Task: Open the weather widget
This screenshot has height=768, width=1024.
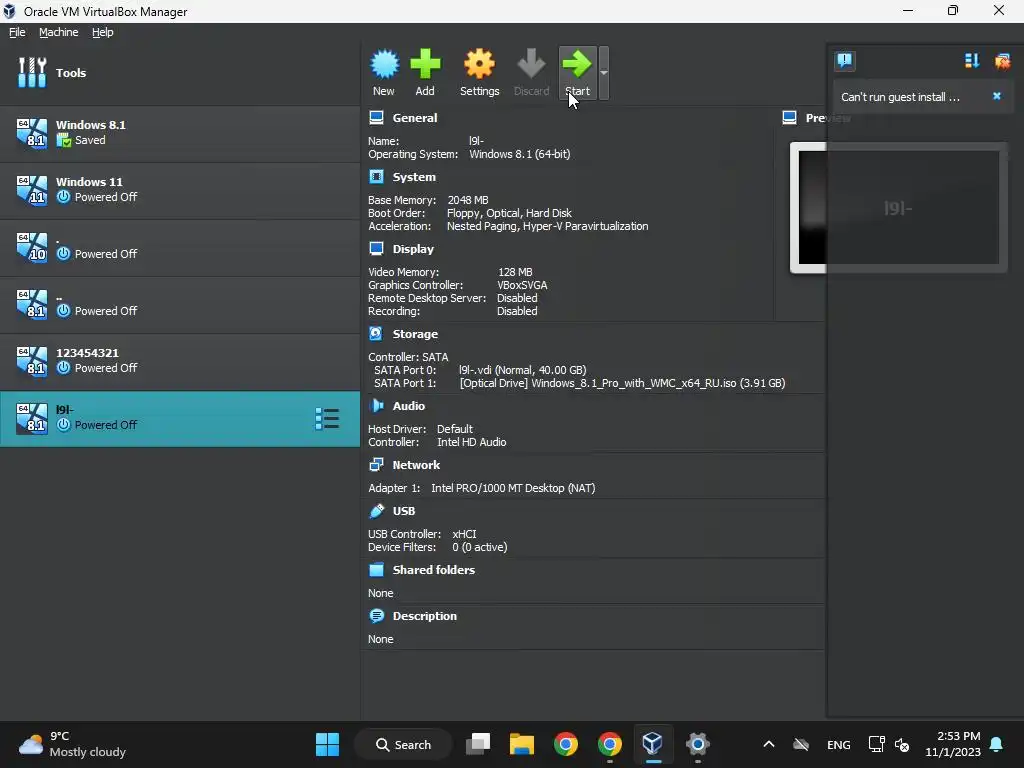Action: click(x=72, y=744)
